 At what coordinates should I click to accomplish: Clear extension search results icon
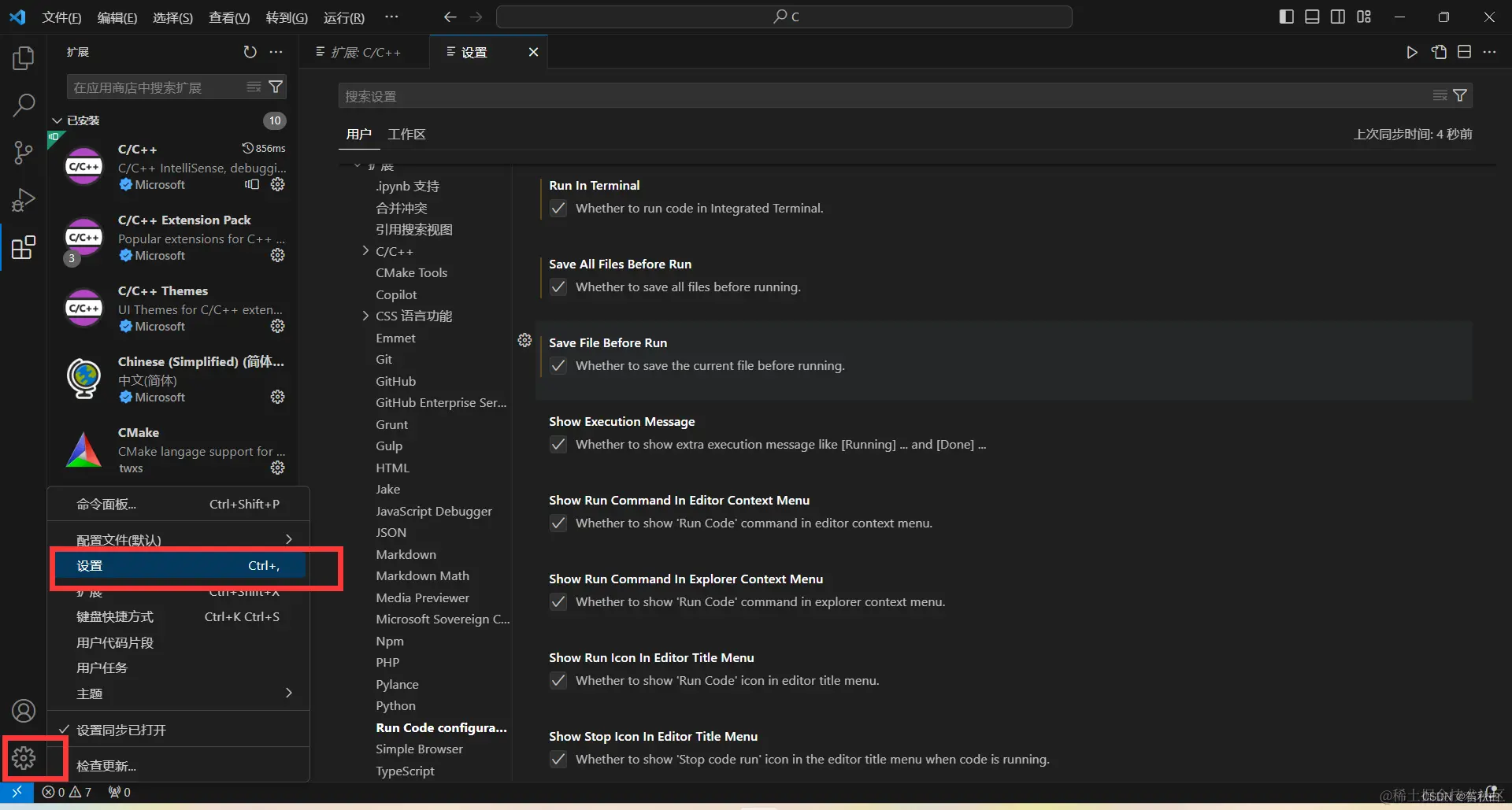pyautogui.click(x=254, y=87)
